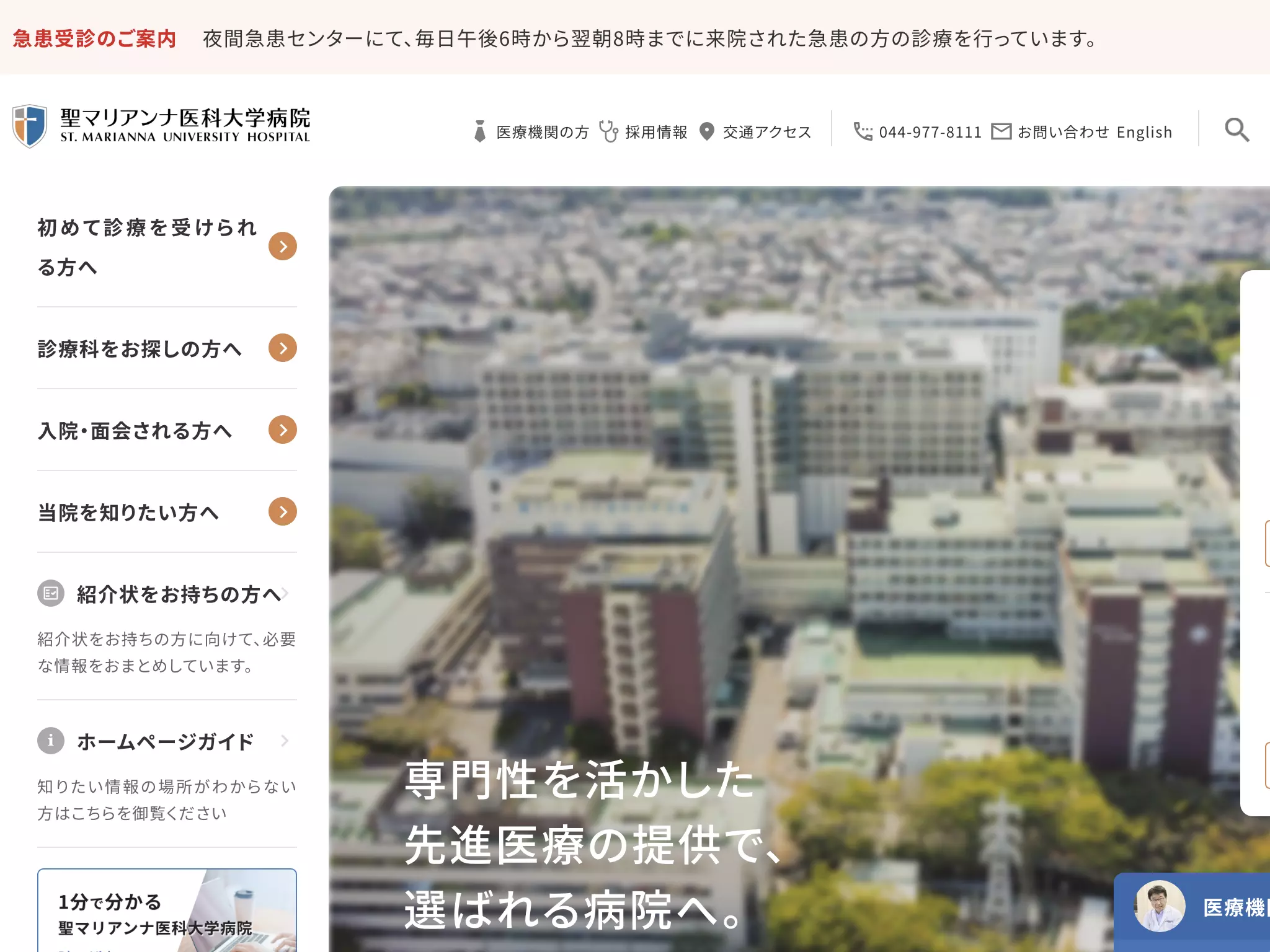Viewport: 1270px width, 952px height.
Task: Click the chevron next to ホームページガイド
Action: (285, 741)
